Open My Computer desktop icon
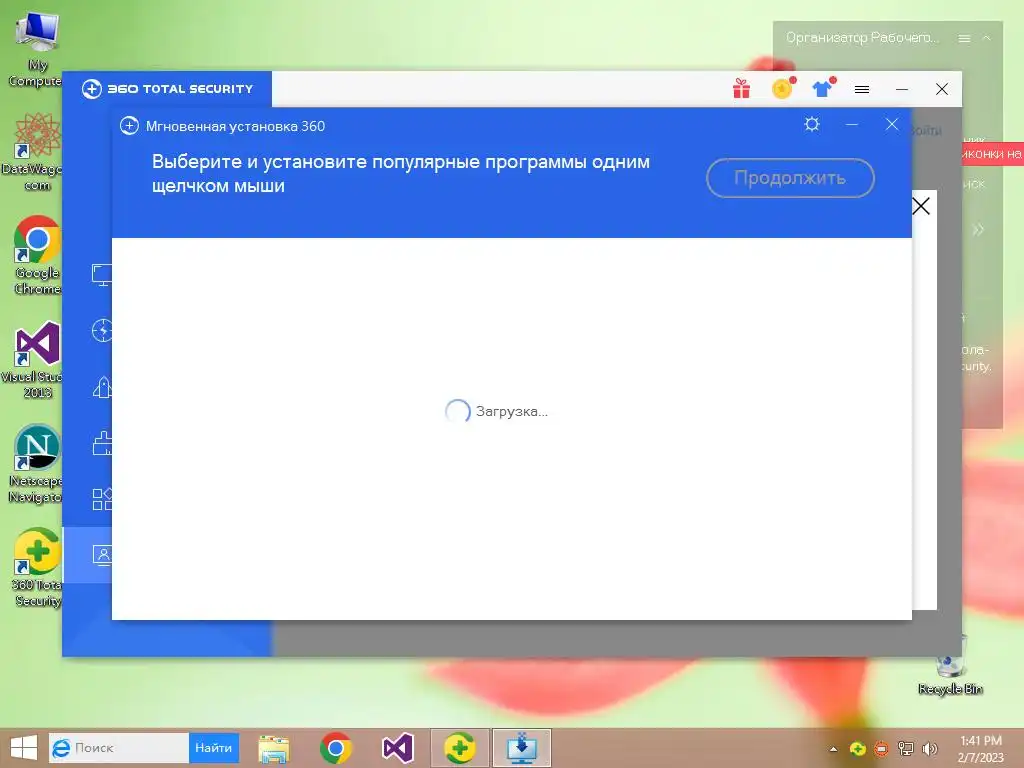The image size is (1024, 768). click(36, 49)
